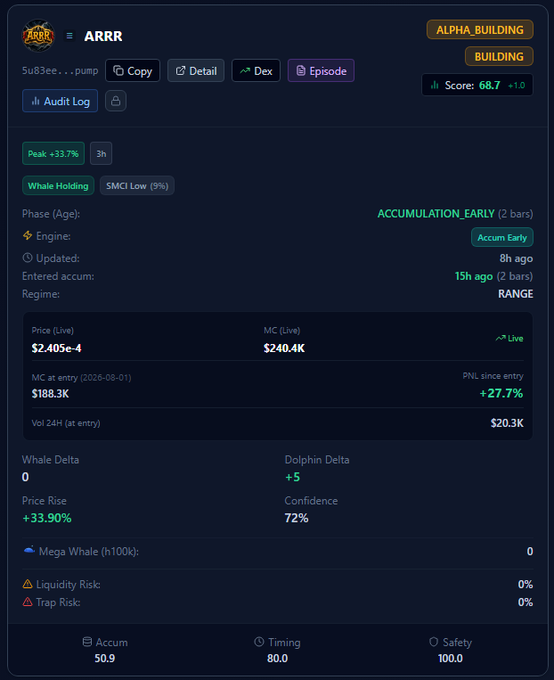Image resolution: width=554 pixels, height=680 pixels.
Task: Click the Liquidity Risk 0% value
Action: pos(525,584)
